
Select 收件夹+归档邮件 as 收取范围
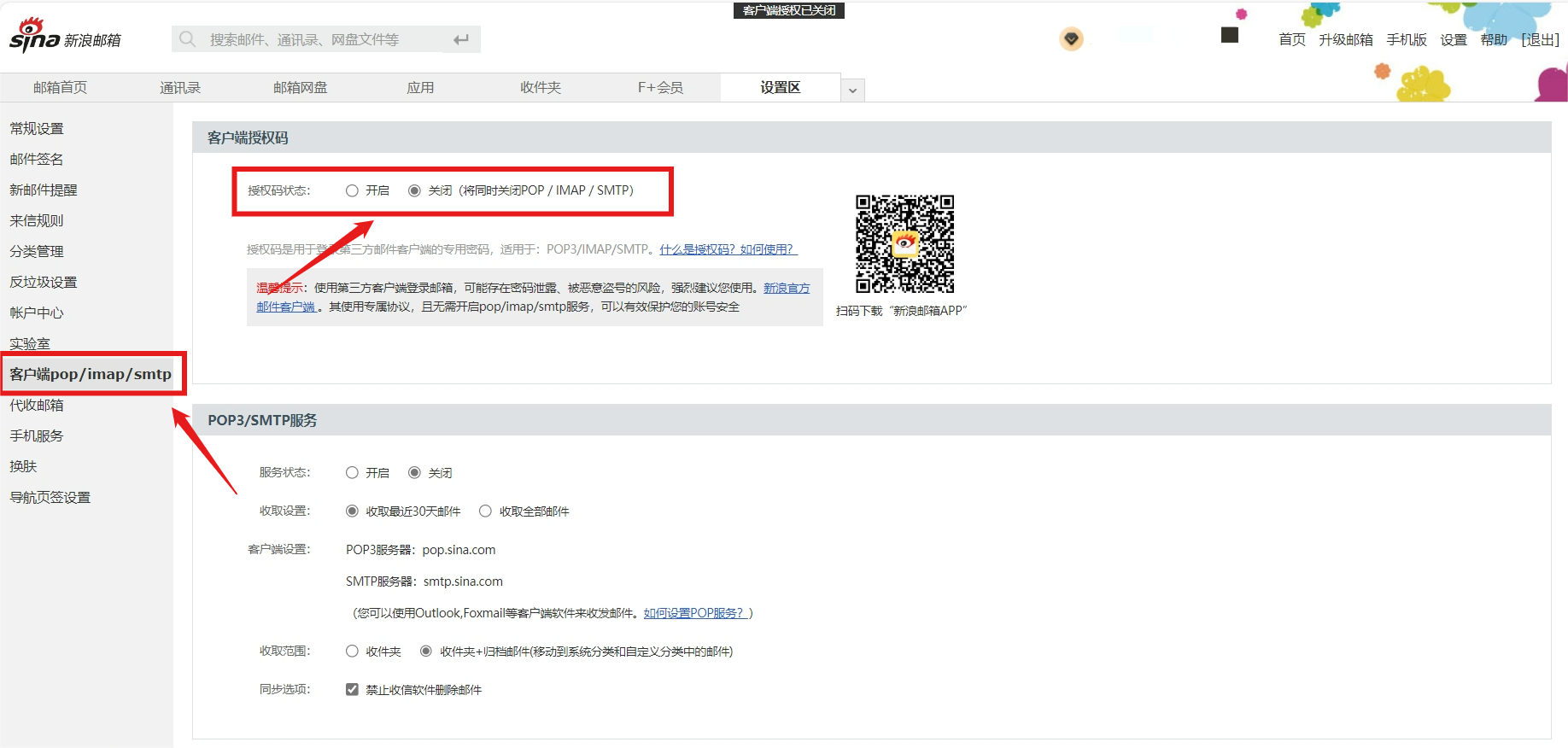click(425, 651)
